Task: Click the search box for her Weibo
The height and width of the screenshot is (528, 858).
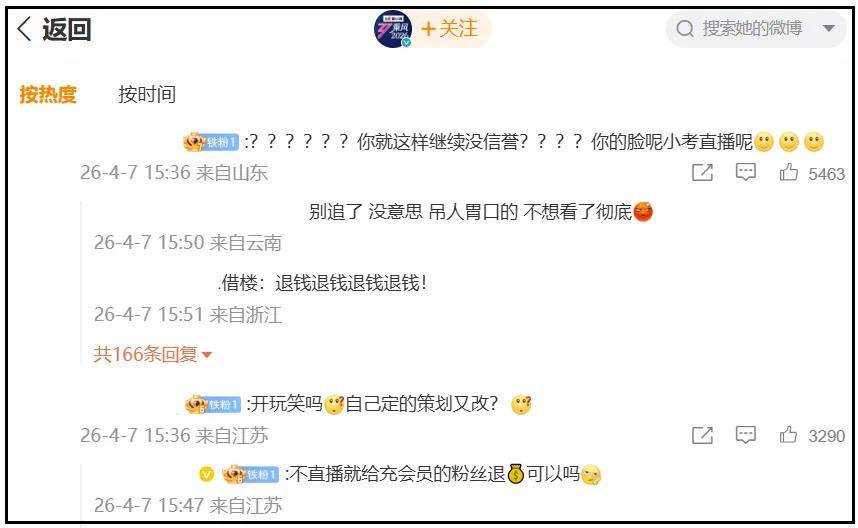Action: point(755,28)
